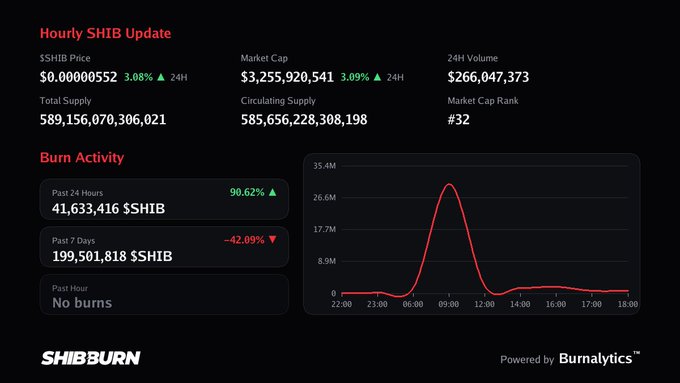This screenshot has height=383, width=680.
Task: Click the No burns text
Action: point(82,303)
